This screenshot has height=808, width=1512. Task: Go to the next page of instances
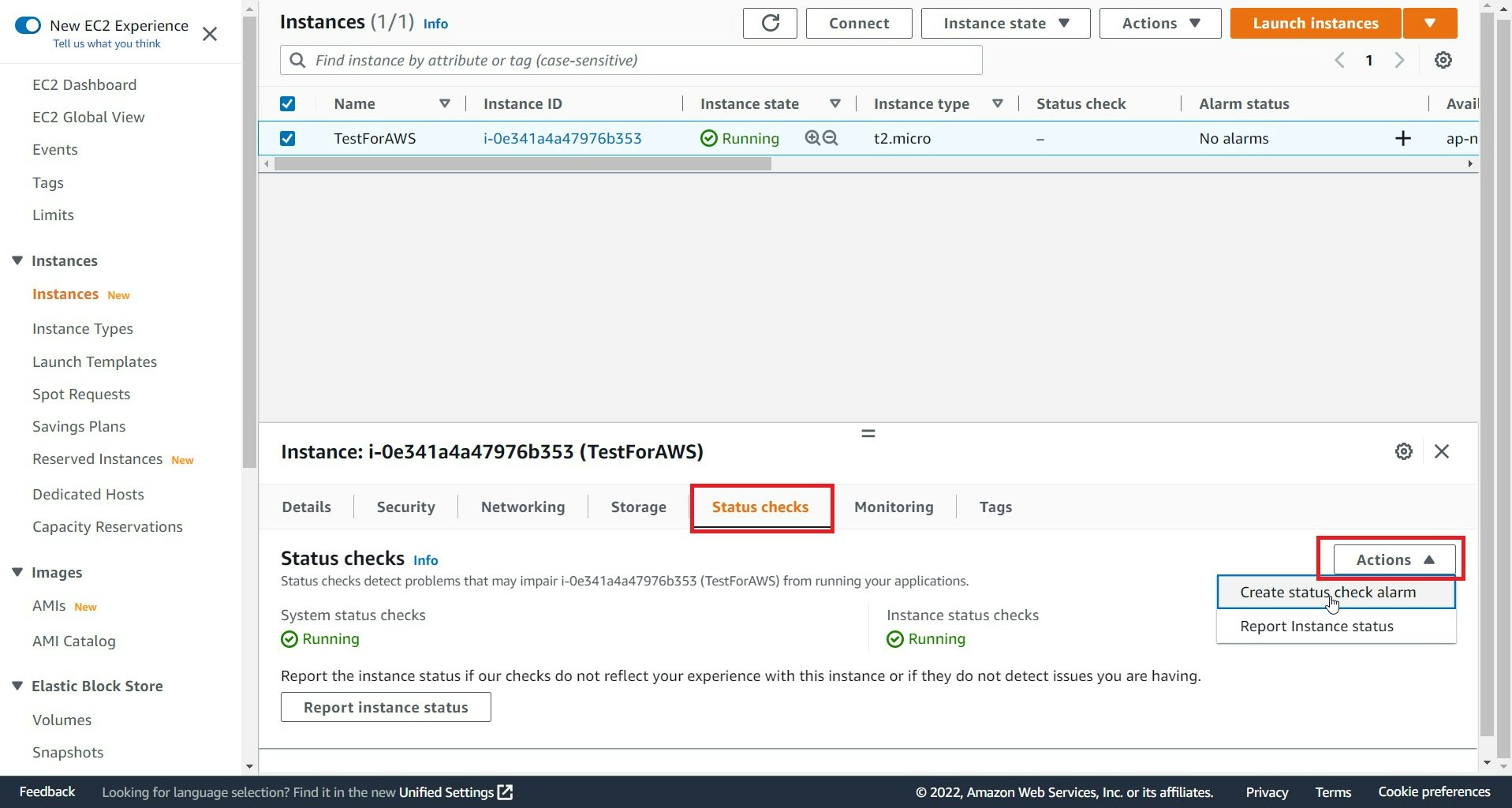coord(1399,60)
